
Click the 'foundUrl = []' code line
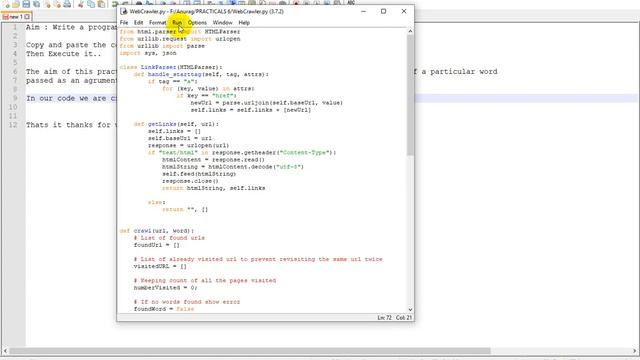click(157, 245)
